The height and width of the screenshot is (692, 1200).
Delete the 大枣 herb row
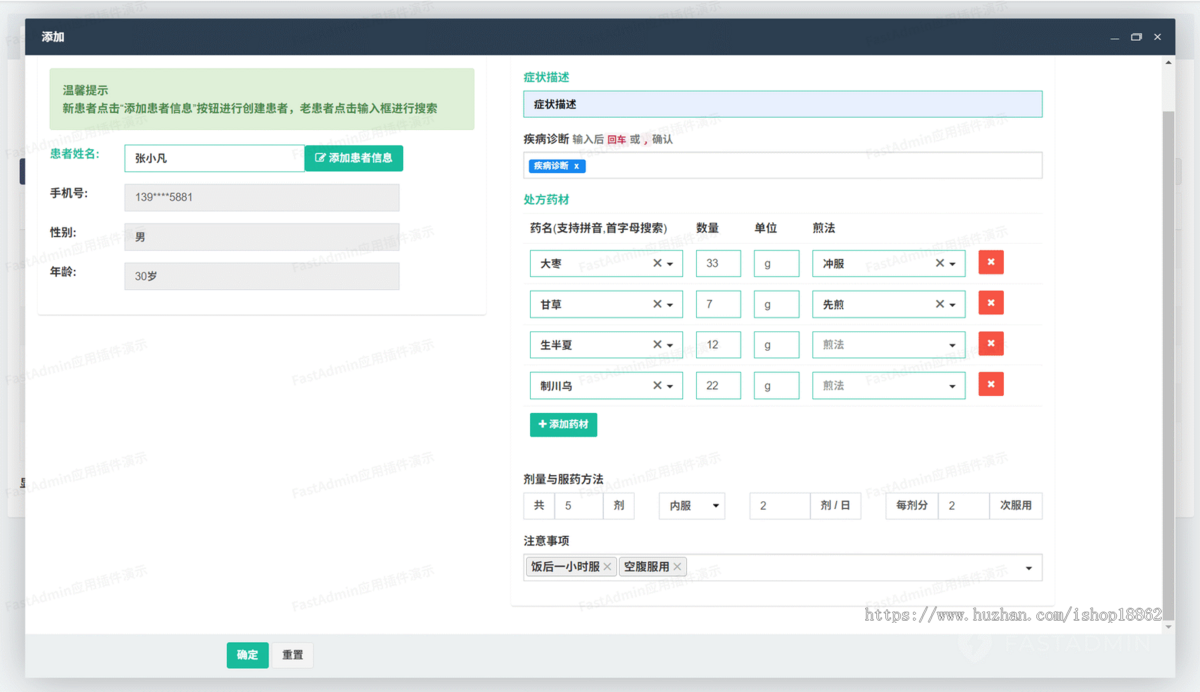click(990, 263)
